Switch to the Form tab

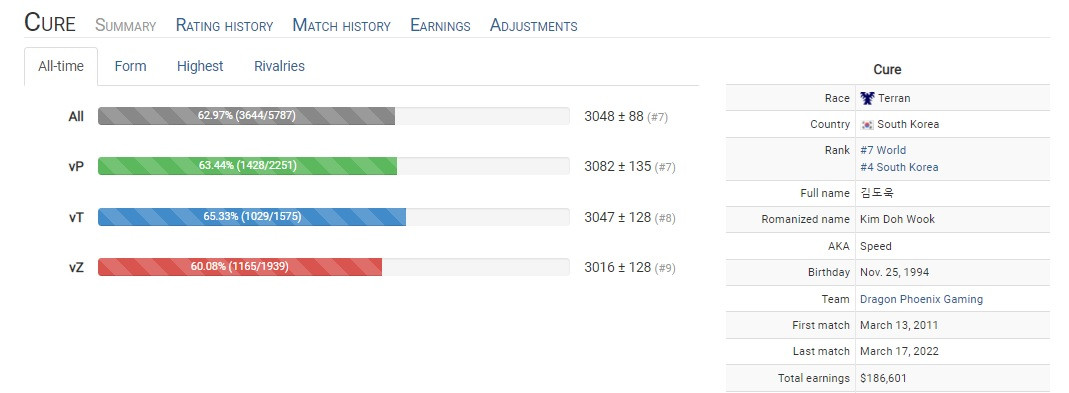(x=130, y=66)
